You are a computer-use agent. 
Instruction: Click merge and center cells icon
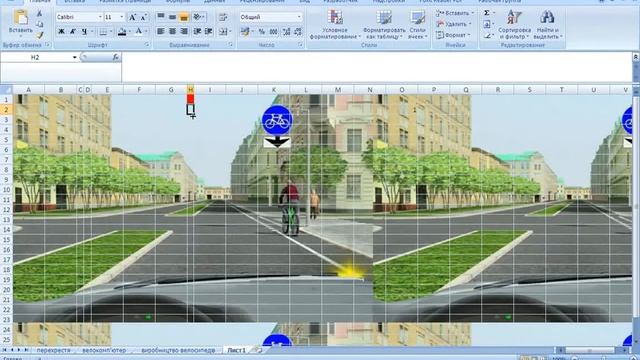coord(224,31)
